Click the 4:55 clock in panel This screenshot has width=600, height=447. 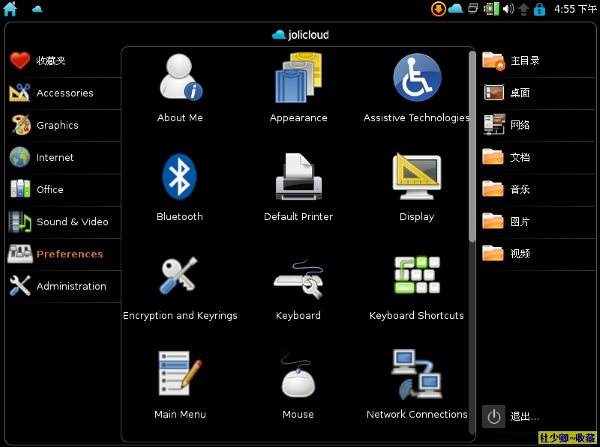pos(576,9)
